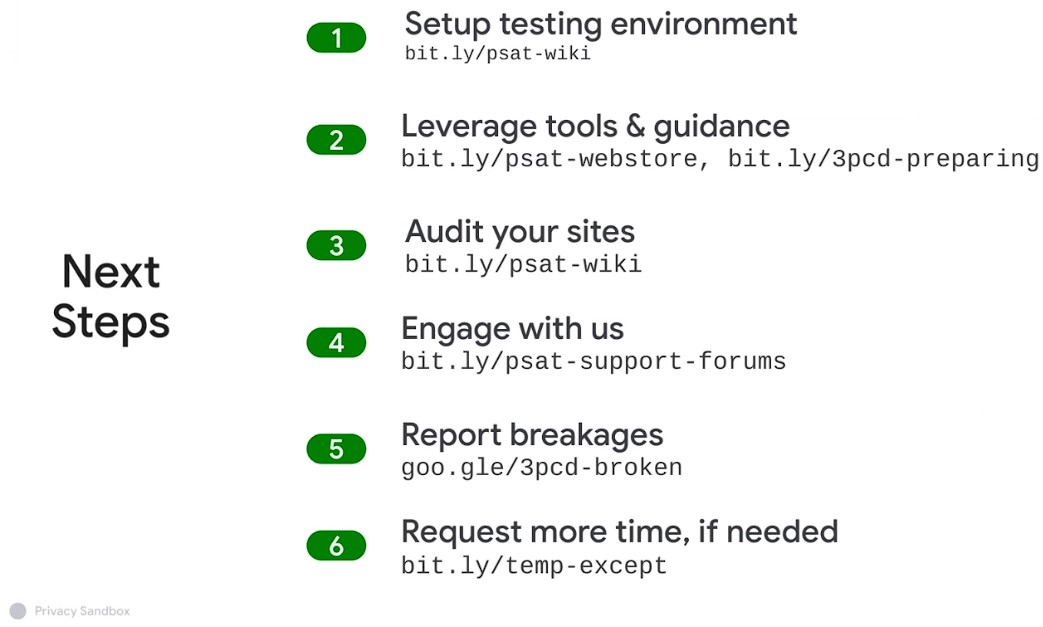Click the green number 1 badge
The height and width of the screenshot is (627, 1043).
336,39
